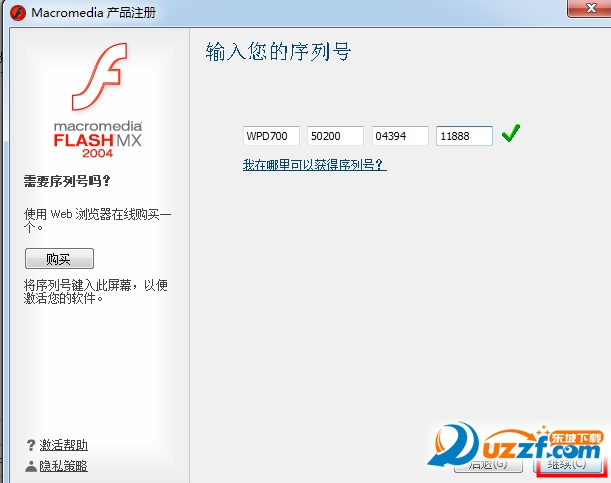611x483 pixels.
Task: Close the Macromedia 产品注册 window
Action: [x=590, y=9]
